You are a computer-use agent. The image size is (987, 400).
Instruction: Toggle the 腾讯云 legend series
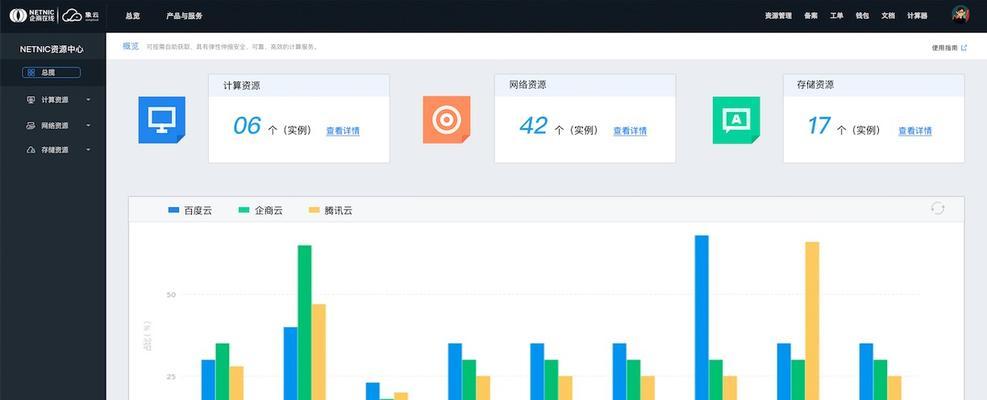click(x=330, y=210)
